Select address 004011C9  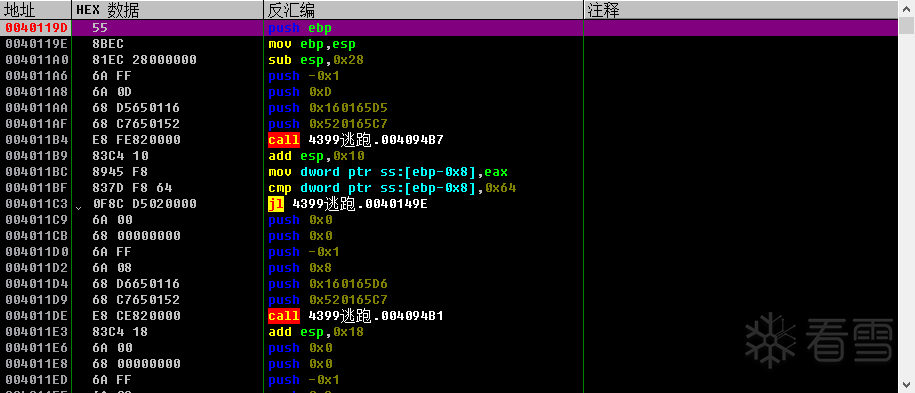click(36, 220)
